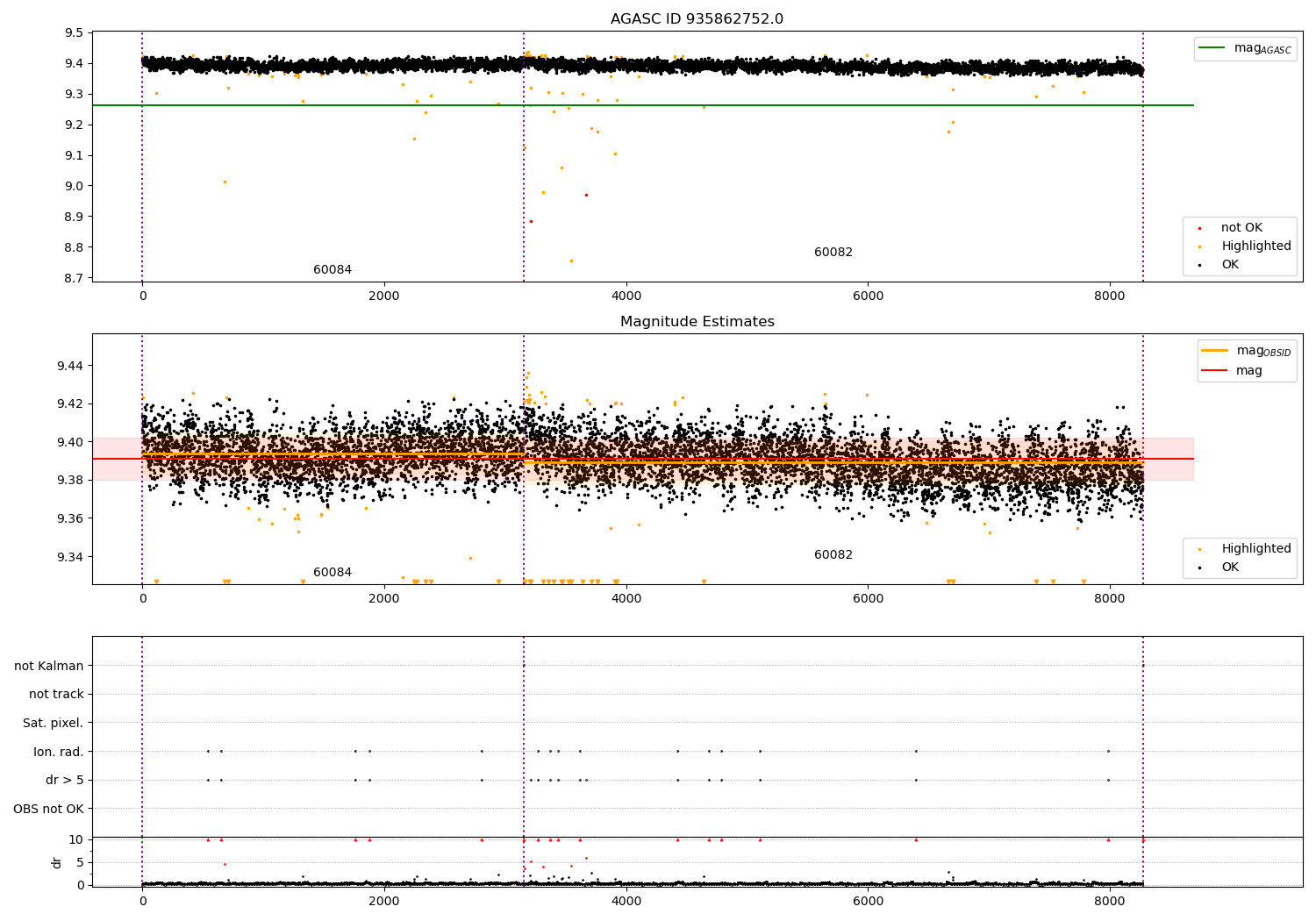Click the 60082 label in top plot
This screenshot has height=921, width=1316.
[x=833, y=253]
